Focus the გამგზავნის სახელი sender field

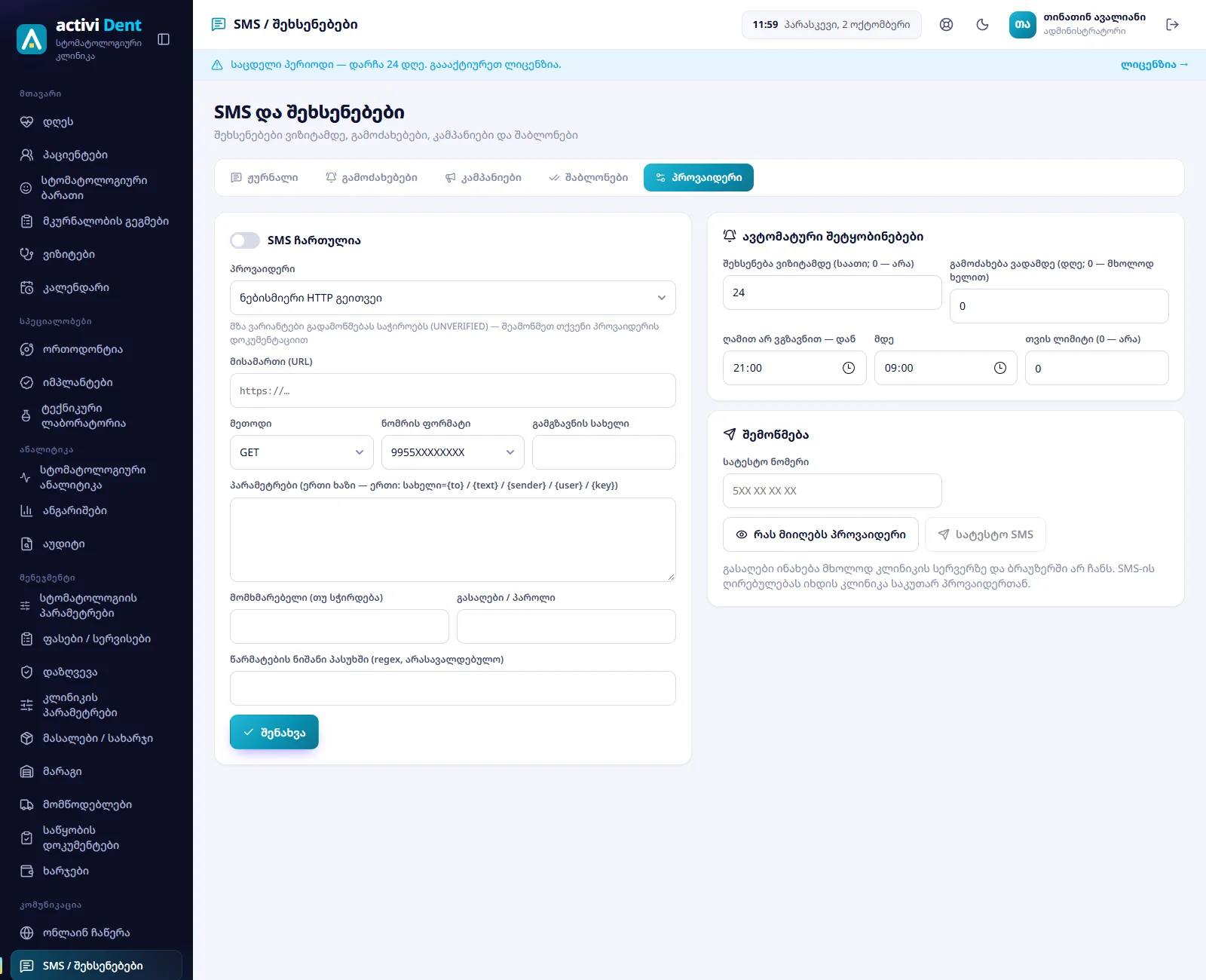pyautogui.click(x=605, y=452)
